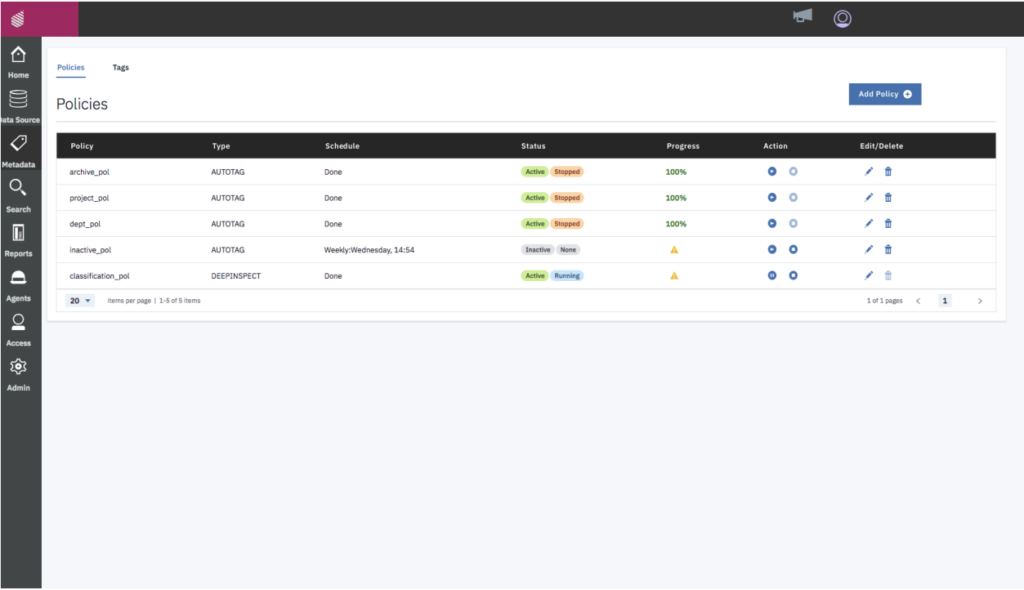Viewport: 1024px width, 590px height.
Task: Open the Reports section from sidebar
Action: tap(18, 238)
